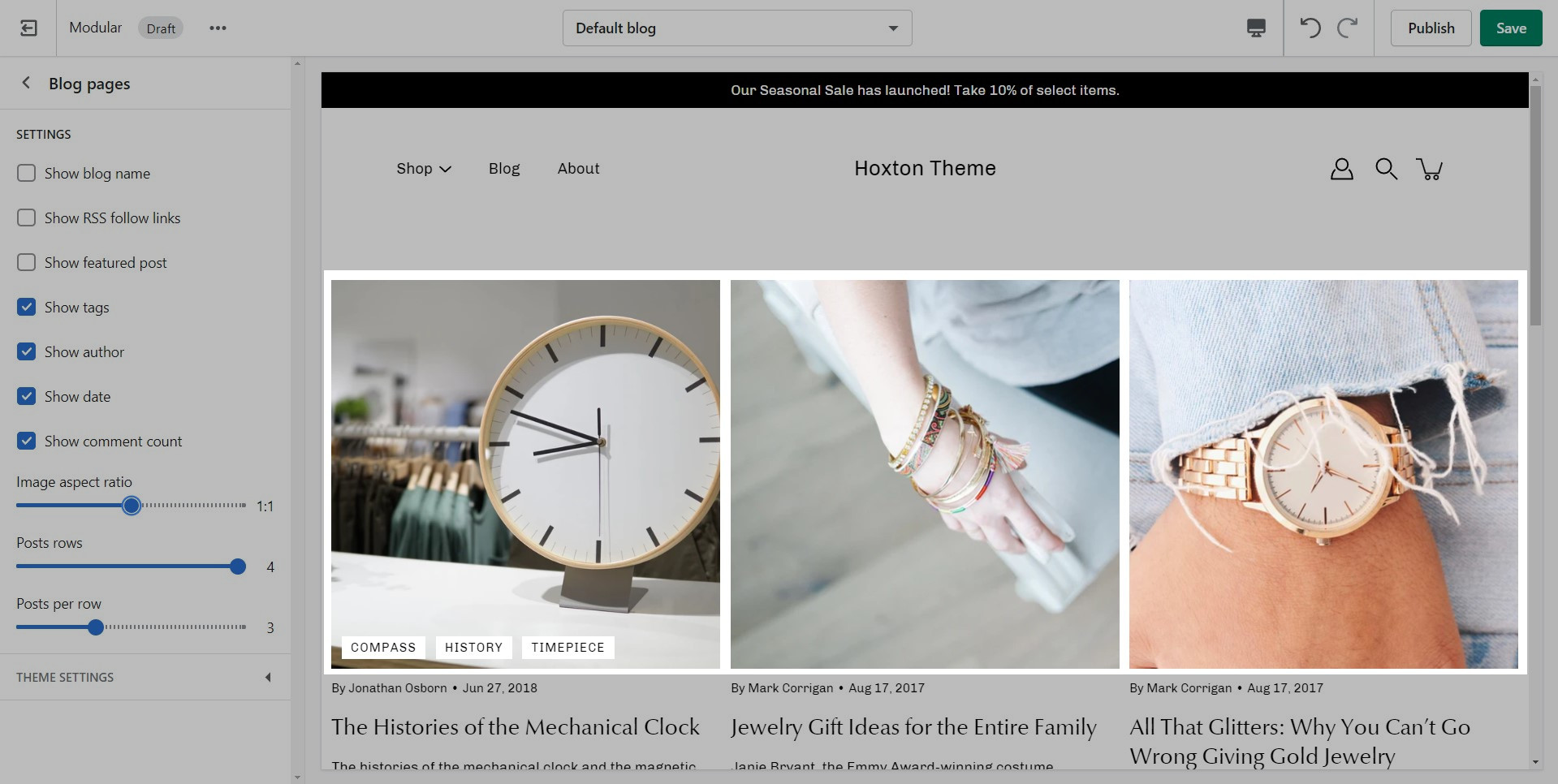1558x784 pixels.
Task: Click the desktop preview device icon
Action: coord(1255,28)
